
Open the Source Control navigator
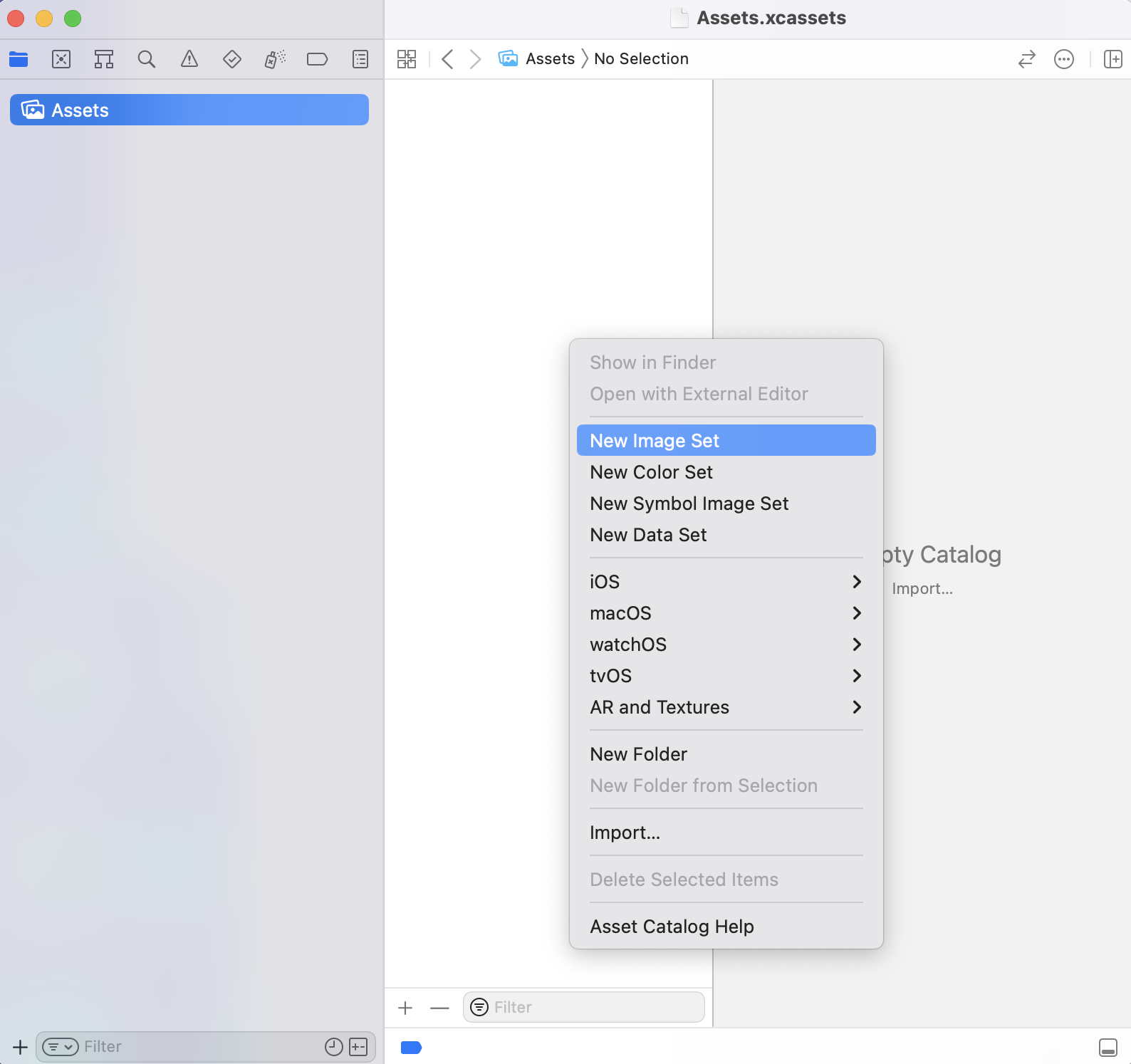point(61,59)
